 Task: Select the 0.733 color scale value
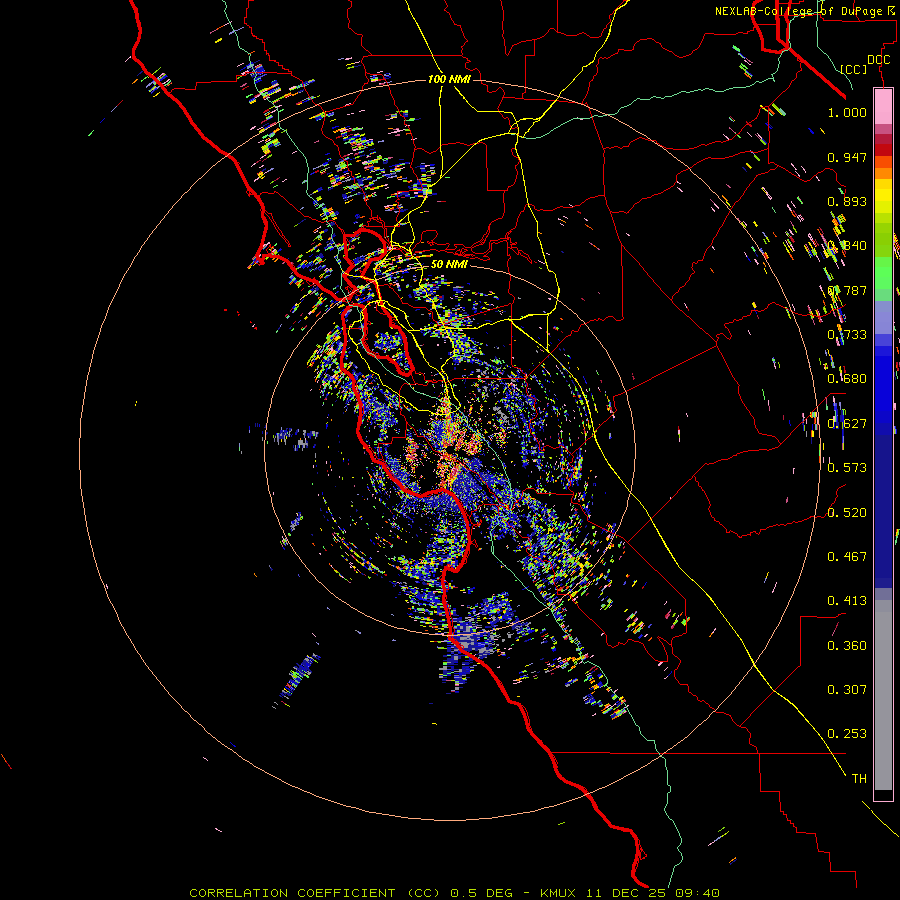pyautogui.click(x=847, y=335)
